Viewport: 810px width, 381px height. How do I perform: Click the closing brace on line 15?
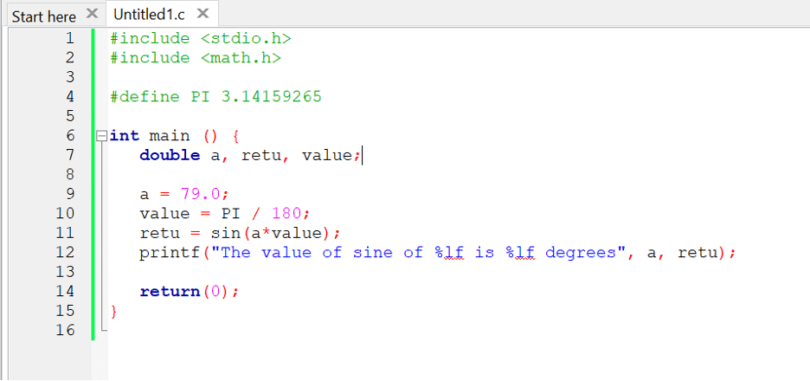pyautogui.click(x=114, y=311)
